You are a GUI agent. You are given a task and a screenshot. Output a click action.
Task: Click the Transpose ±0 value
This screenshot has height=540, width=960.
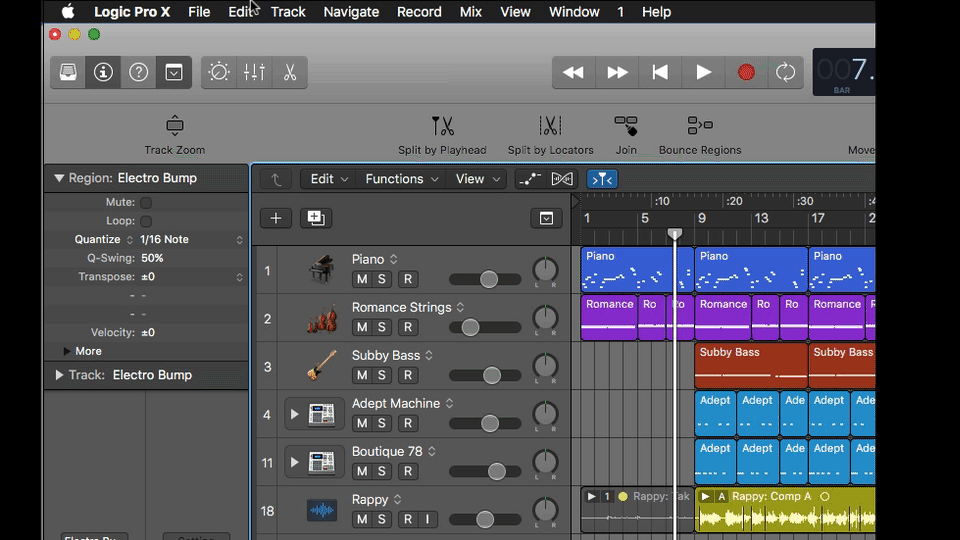(148, 277)
